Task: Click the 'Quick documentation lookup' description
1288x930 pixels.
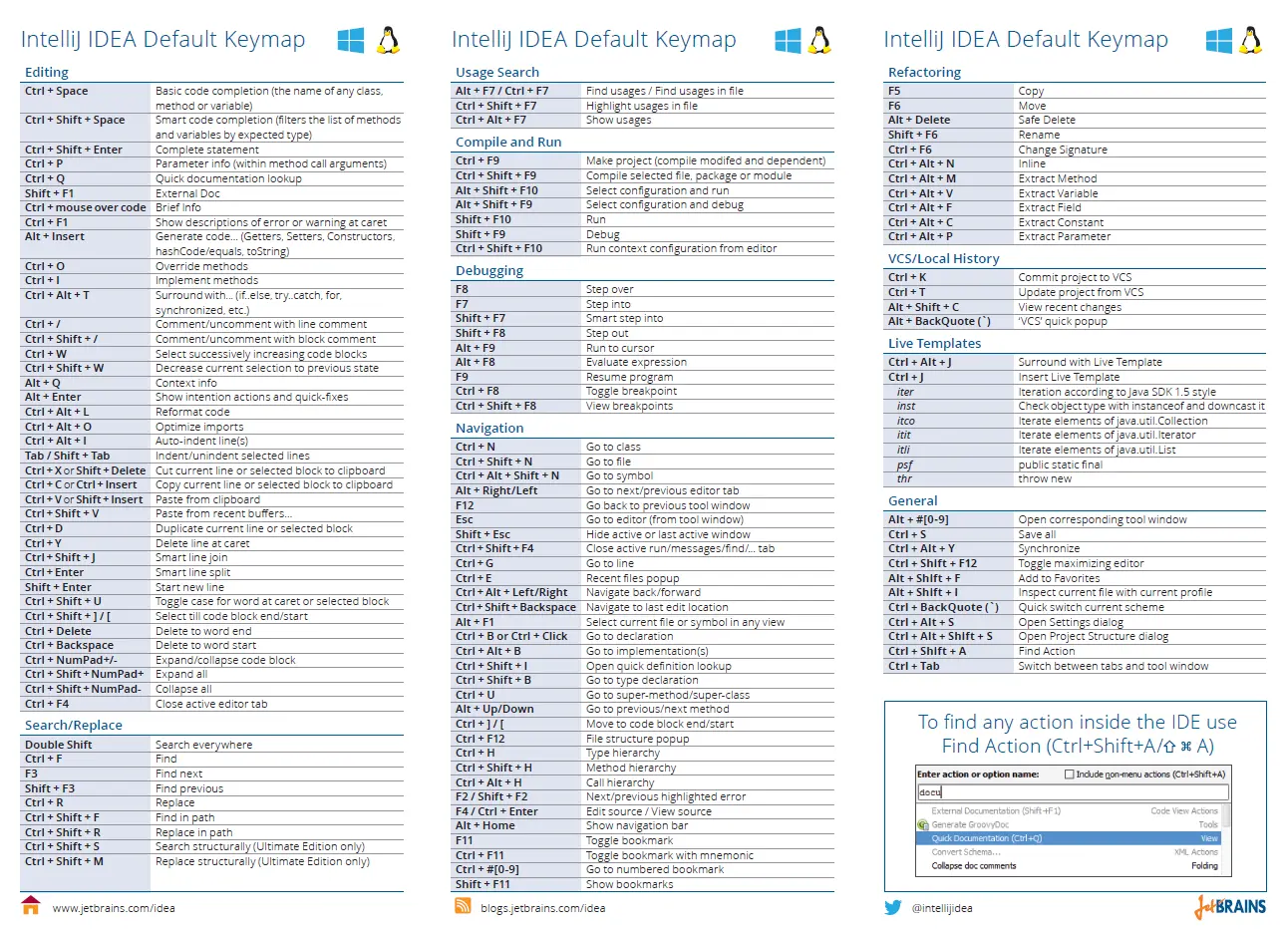Action: tap(228, 179)
